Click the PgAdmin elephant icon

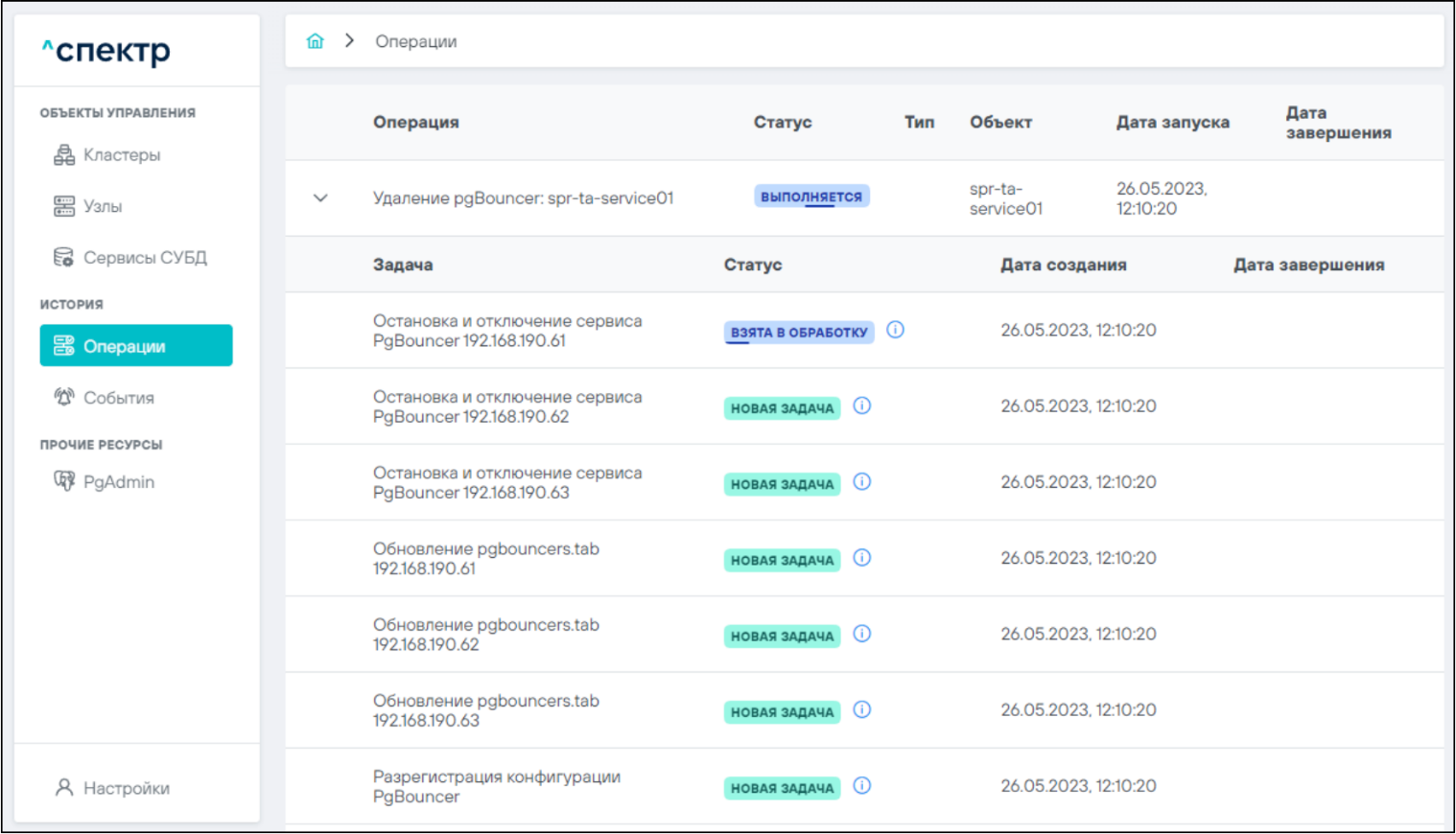[x=63, y=481]
